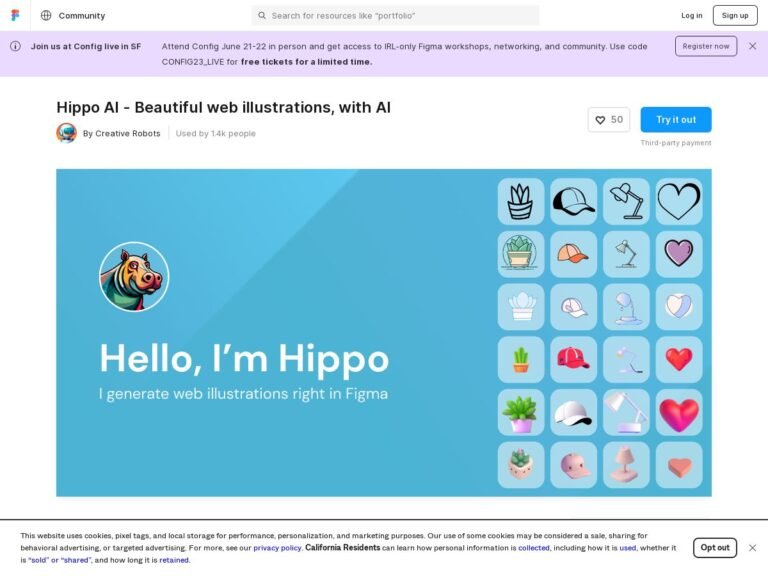Click the small gray lamp icon

[626, 254]
